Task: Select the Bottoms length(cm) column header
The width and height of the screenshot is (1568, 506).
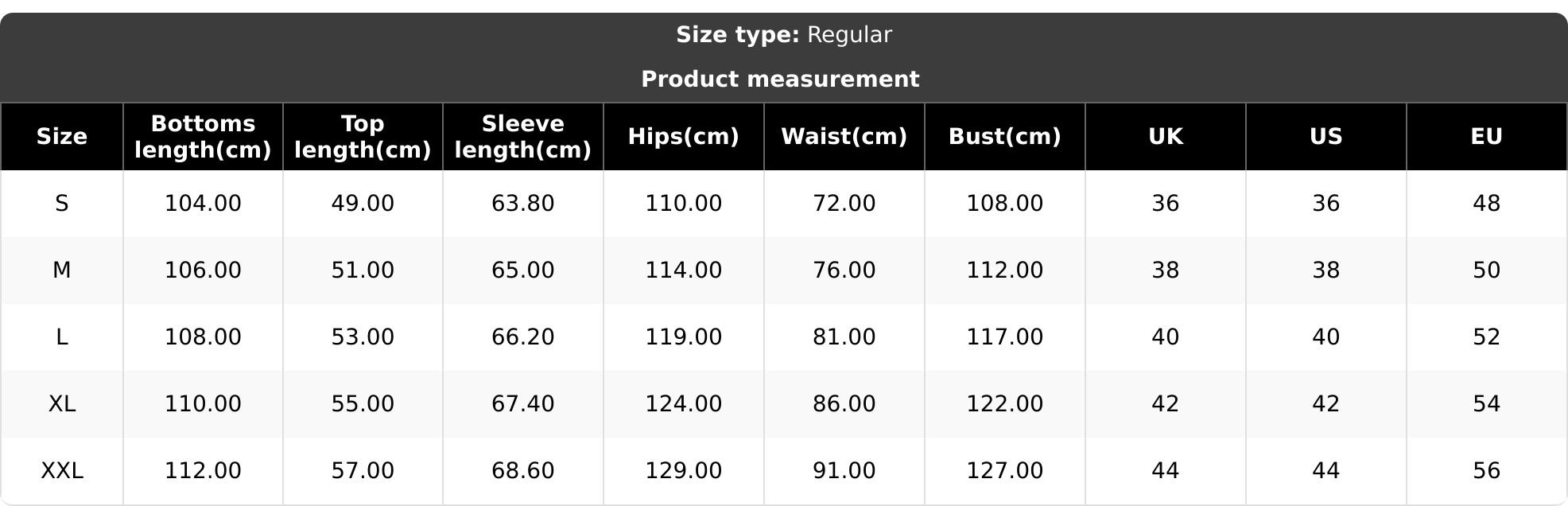Action: pyautogui.click(x=203, y=137)
